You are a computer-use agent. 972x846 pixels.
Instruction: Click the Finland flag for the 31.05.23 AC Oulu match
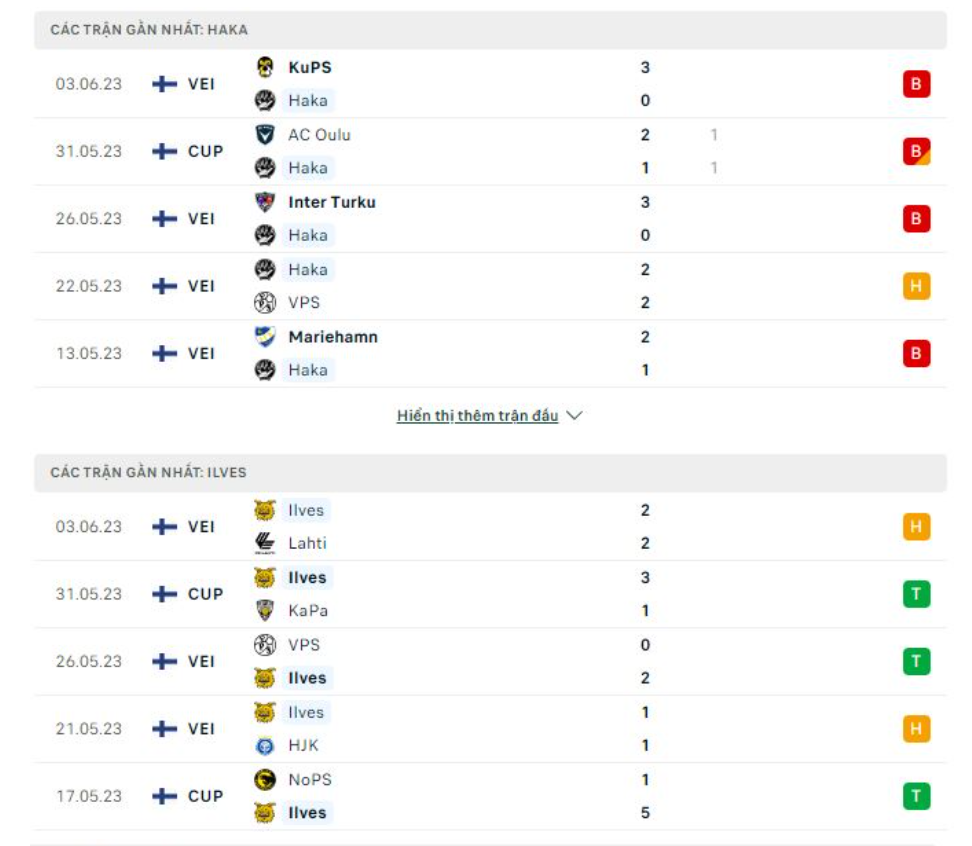coord(164,151)
